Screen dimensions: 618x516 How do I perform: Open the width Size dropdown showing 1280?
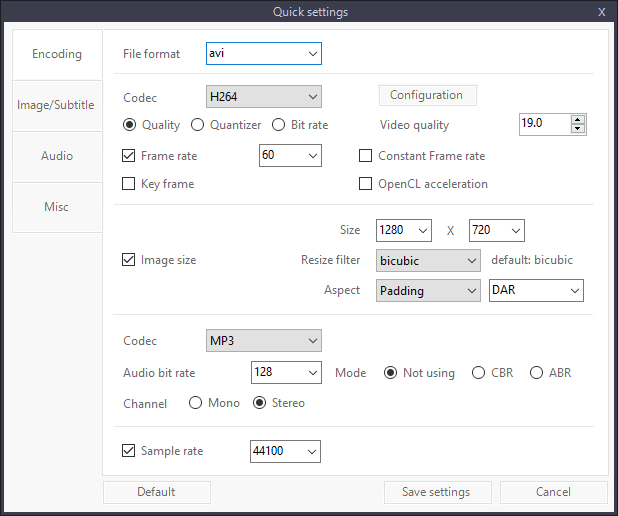point(404,231)
